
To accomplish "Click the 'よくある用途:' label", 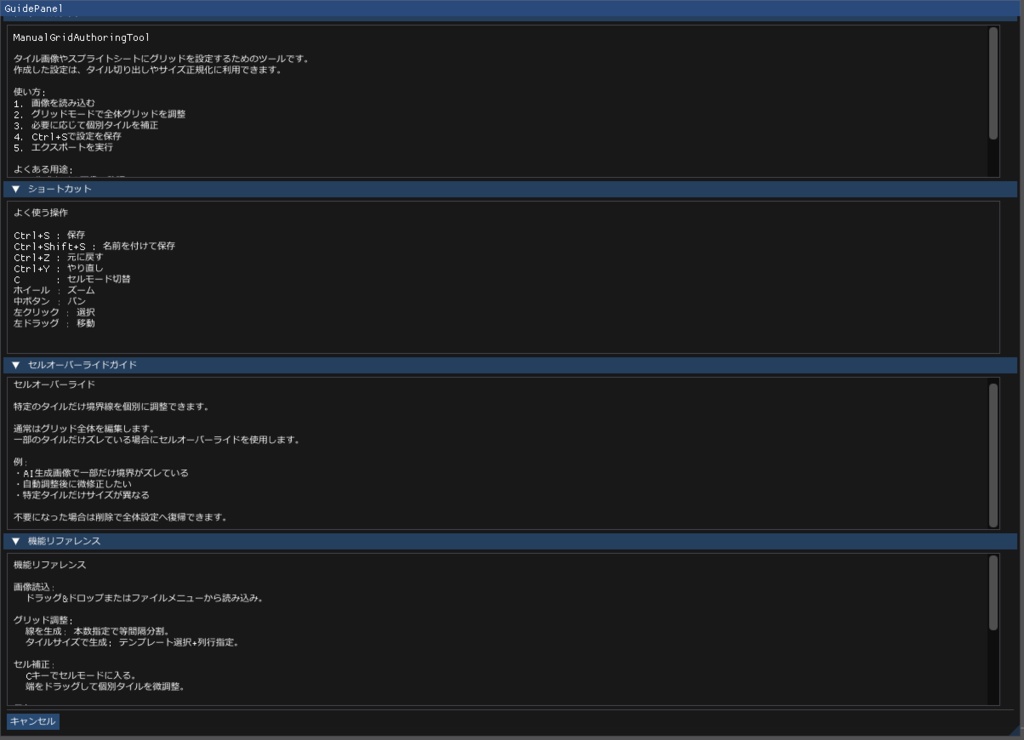I will [x=43, y=170].
